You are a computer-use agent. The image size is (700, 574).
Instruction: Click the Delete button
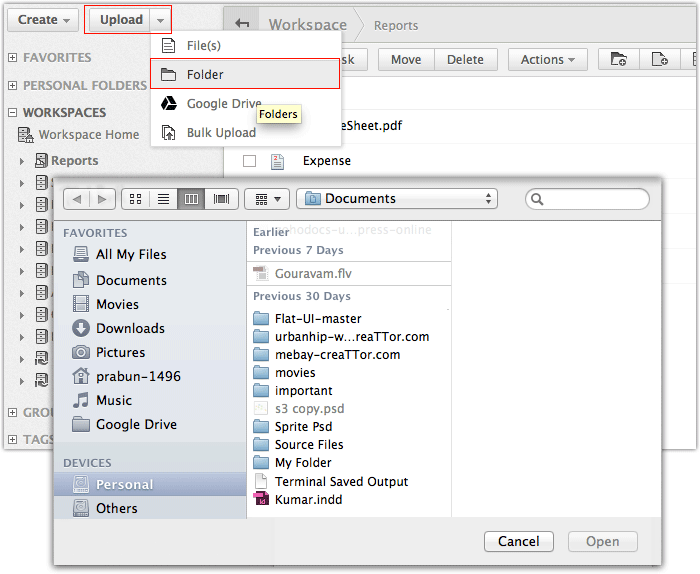[x=465, y=60]
